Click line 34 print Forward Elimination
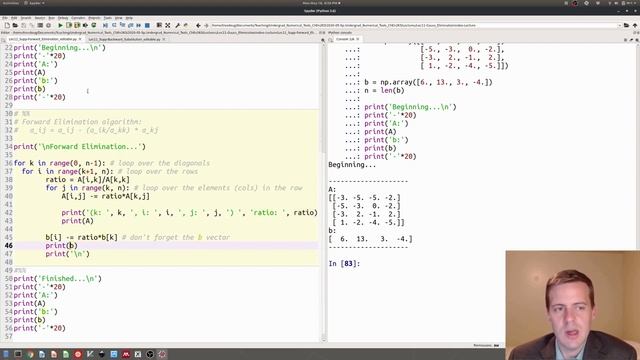This screenshot has width=640, height=360. [80, 147]
